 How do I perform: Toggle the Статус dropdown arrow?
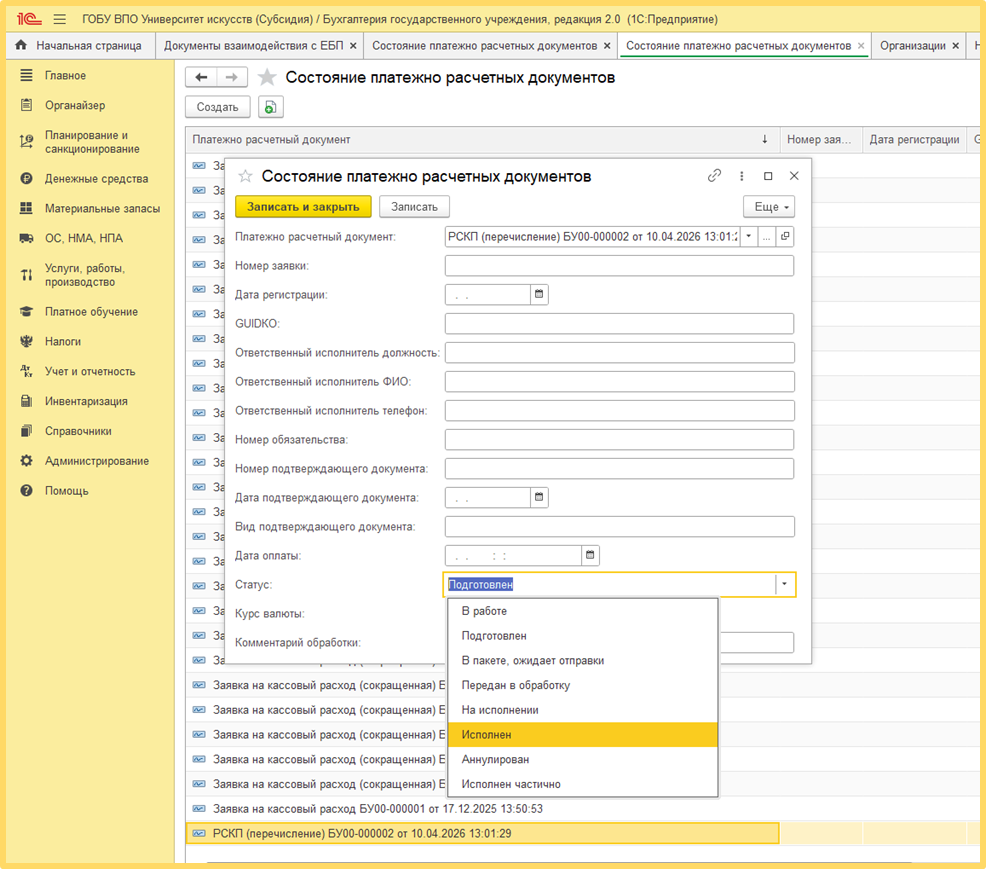pyautogui.click(x=785, y=584)
